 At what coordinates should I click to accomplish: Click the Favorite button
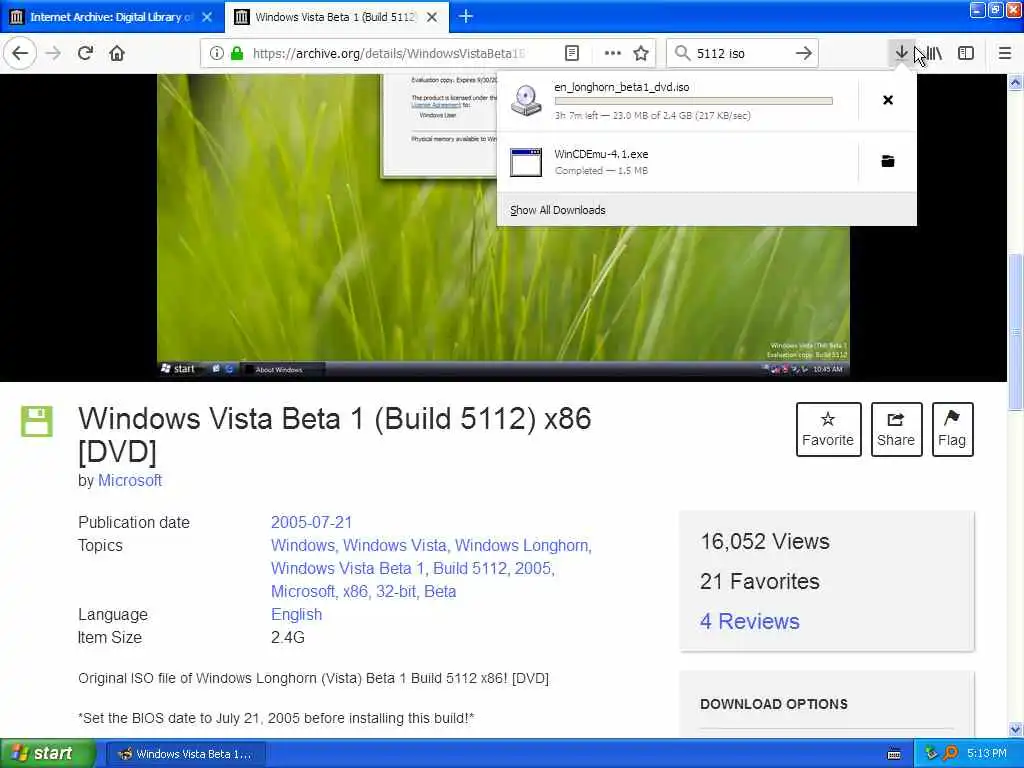[x=828, y=429]
